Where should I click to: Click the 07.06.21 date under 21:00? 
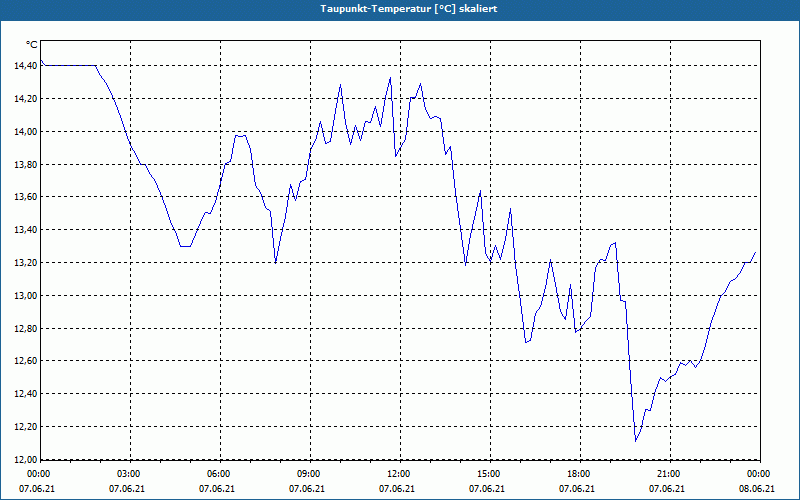(667, 489)
